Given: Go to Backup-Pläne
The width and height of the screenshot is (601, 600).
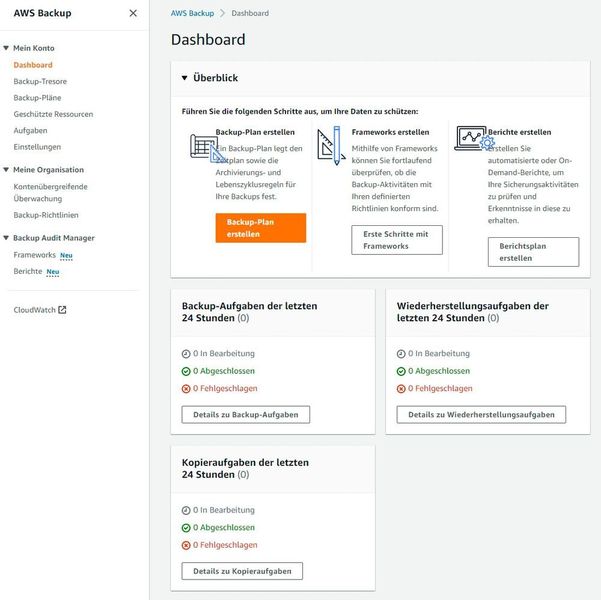Looking at the screenshot, I should click(x=38, y=98).
